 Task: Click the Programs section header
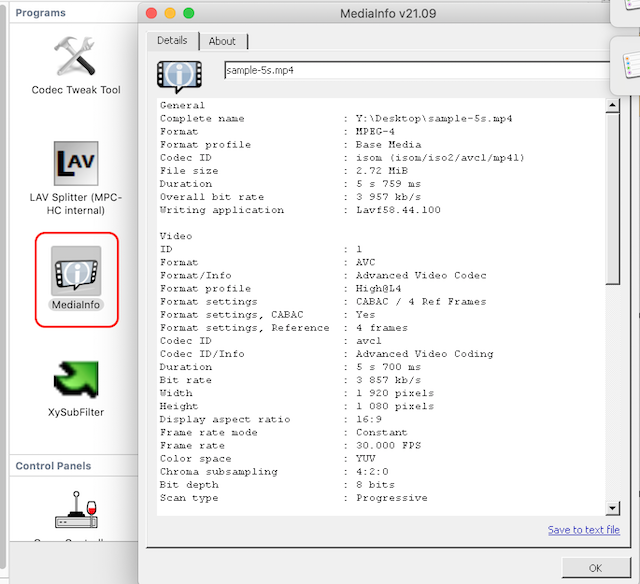click(x=40, y=13)
